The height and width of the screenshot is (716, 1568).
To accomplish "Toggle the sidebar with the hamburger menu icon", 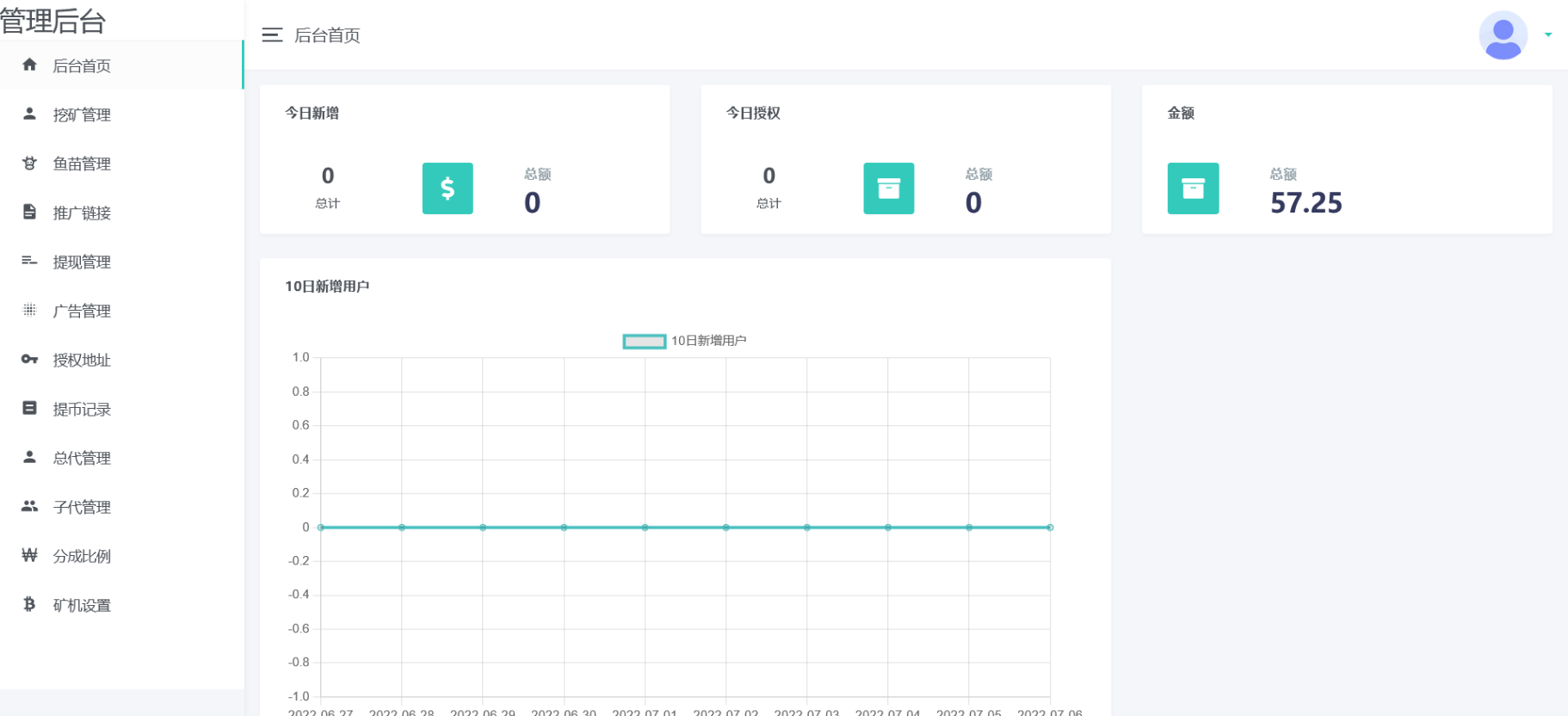I will pos(272,35).
